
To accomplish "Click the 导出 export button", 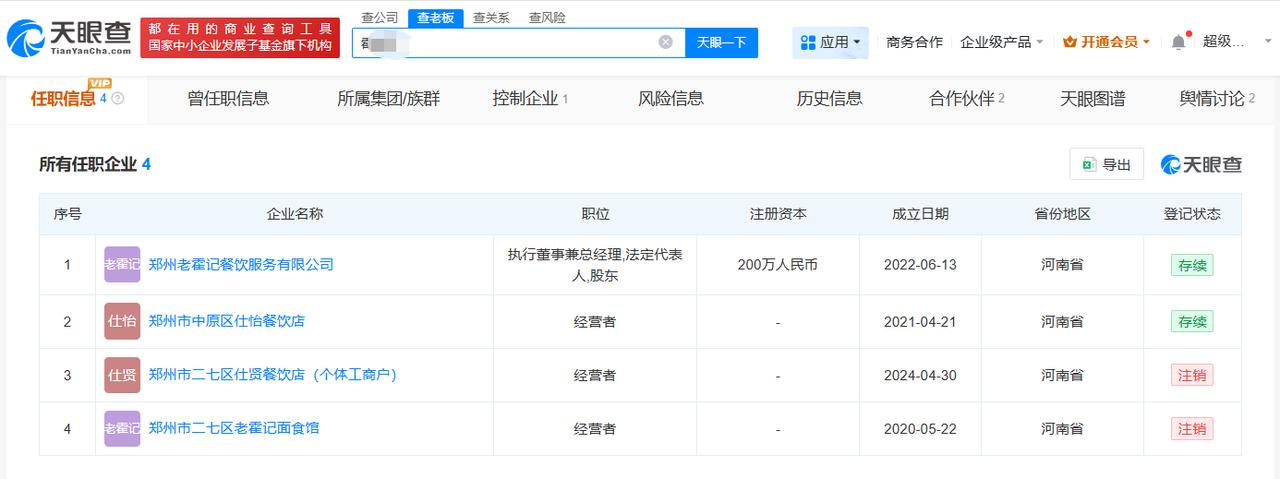I will (1106, 165).
